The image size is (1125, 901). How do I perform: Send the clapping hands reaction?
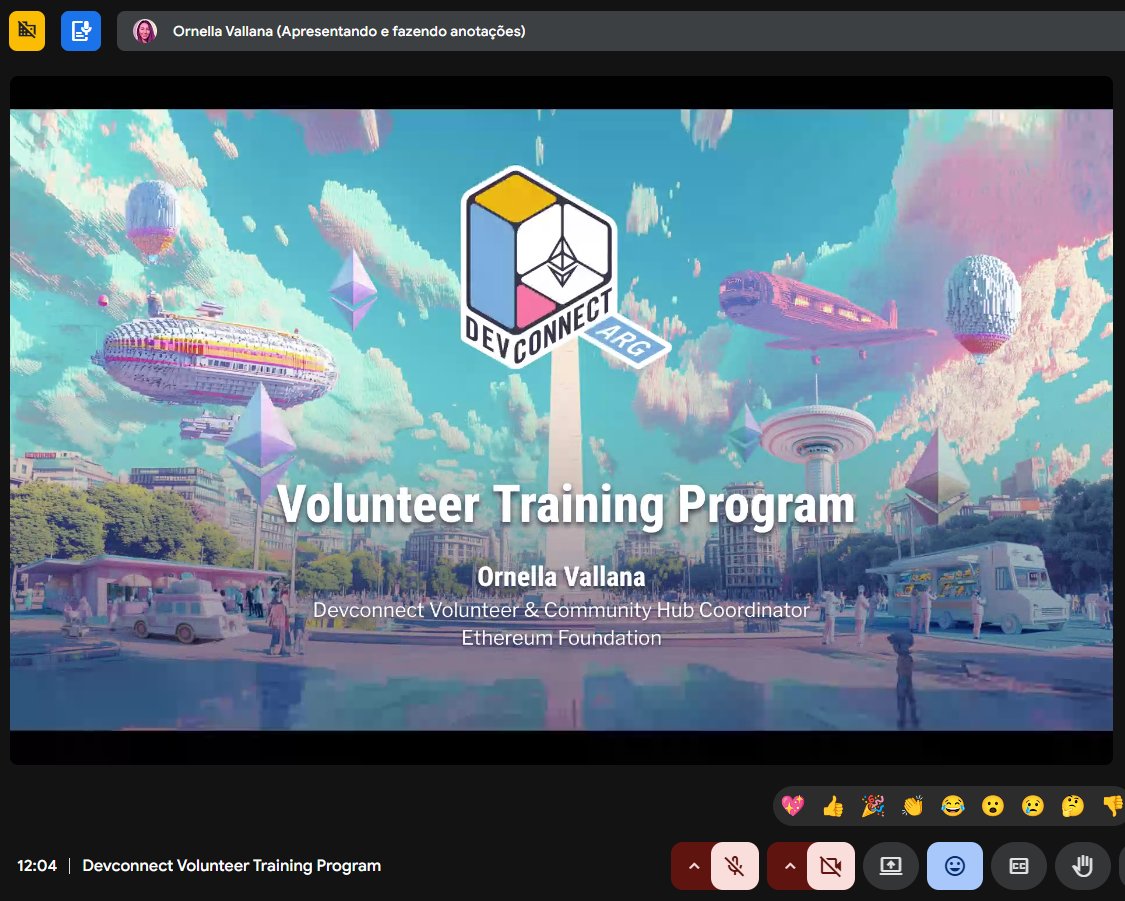click(x=913, y=806)
